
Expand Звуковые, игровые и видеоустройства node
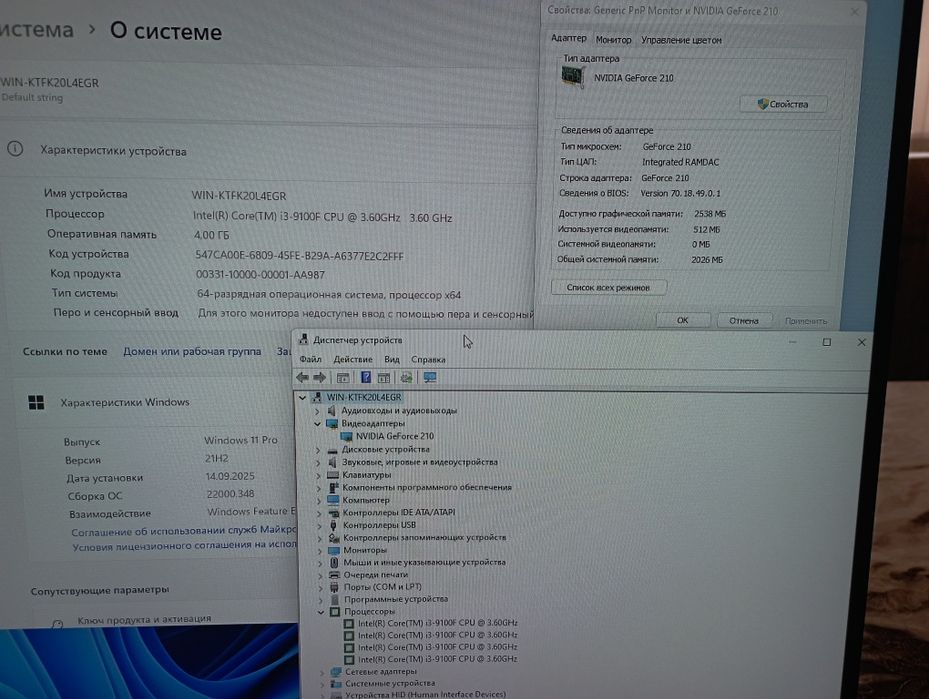tap(318, 462)
